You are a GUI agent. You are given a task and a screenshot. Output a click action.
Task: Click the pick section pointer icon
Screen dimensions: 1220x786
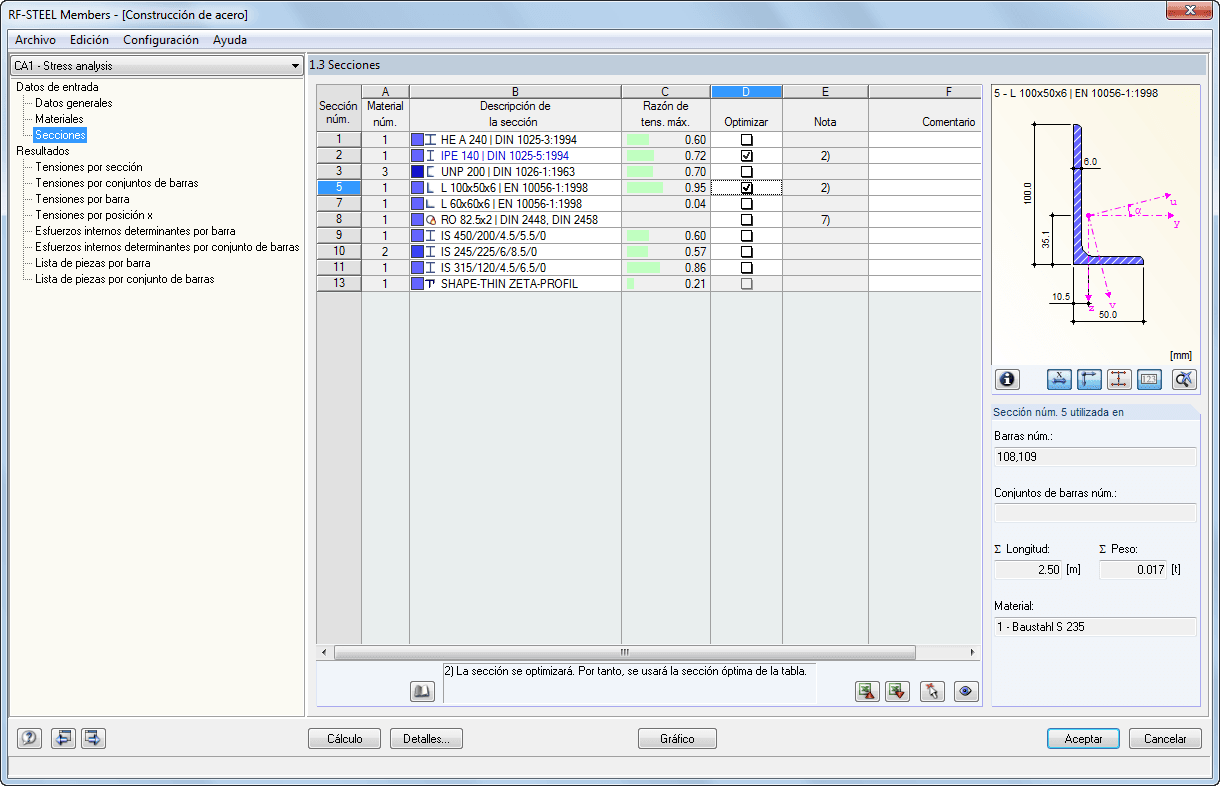pyautogui.click(x=933, y=691)
